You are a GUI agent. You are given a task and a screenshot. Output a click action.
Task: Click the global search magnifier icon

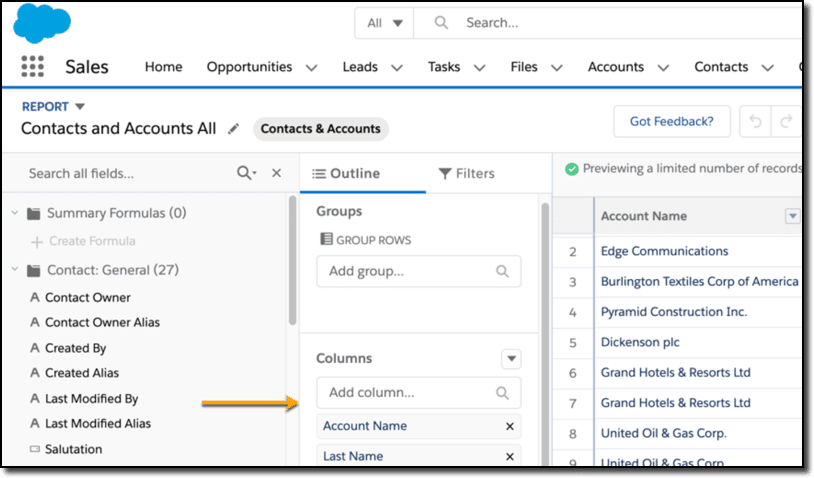441,22
